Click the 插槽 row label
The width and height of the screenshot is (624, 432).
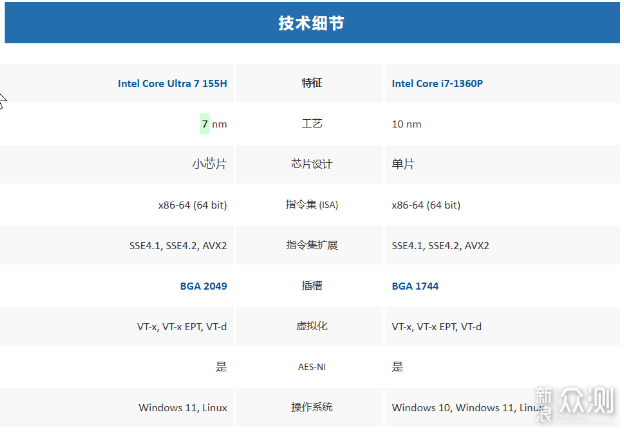[x=312, y=286]
